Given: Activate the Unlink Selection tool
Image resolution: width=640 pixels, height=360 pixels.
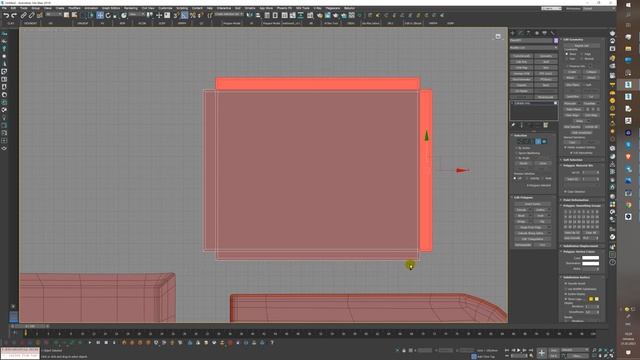Looking at the screenshot, I should tap(31, 16).
